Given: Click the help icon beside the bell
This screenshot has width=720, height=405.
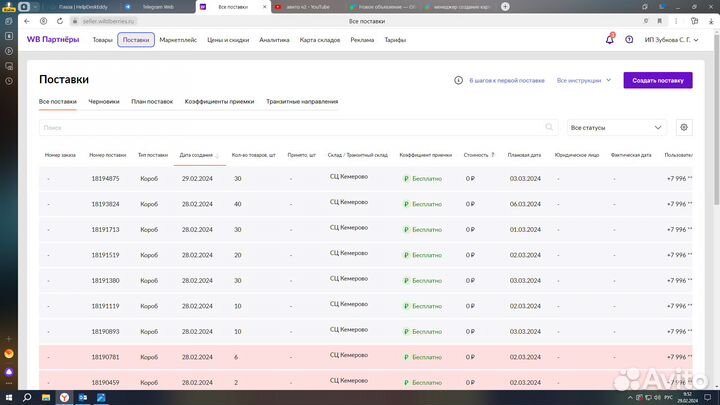Looking at the screenshot, I should [629, 40].
